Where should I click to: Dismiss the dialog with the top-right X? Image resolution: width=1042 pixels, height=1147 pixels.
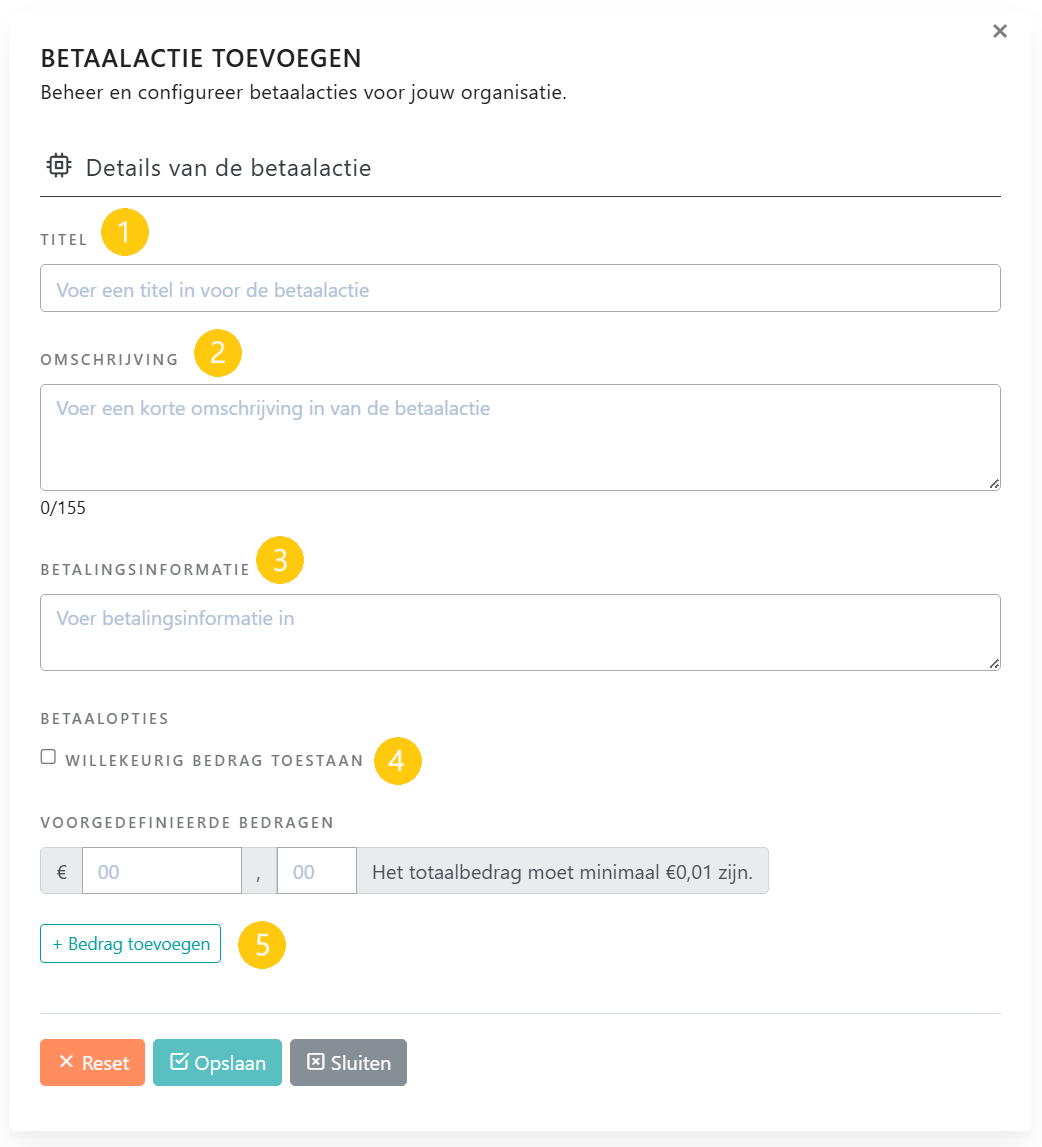999,30
